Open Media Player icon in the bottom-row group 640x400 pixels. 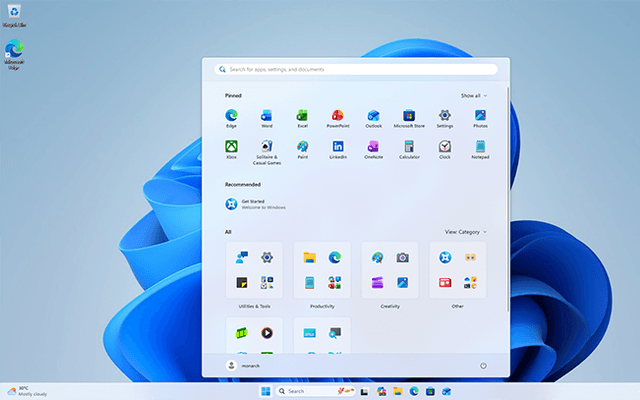[x=267, y=333]
